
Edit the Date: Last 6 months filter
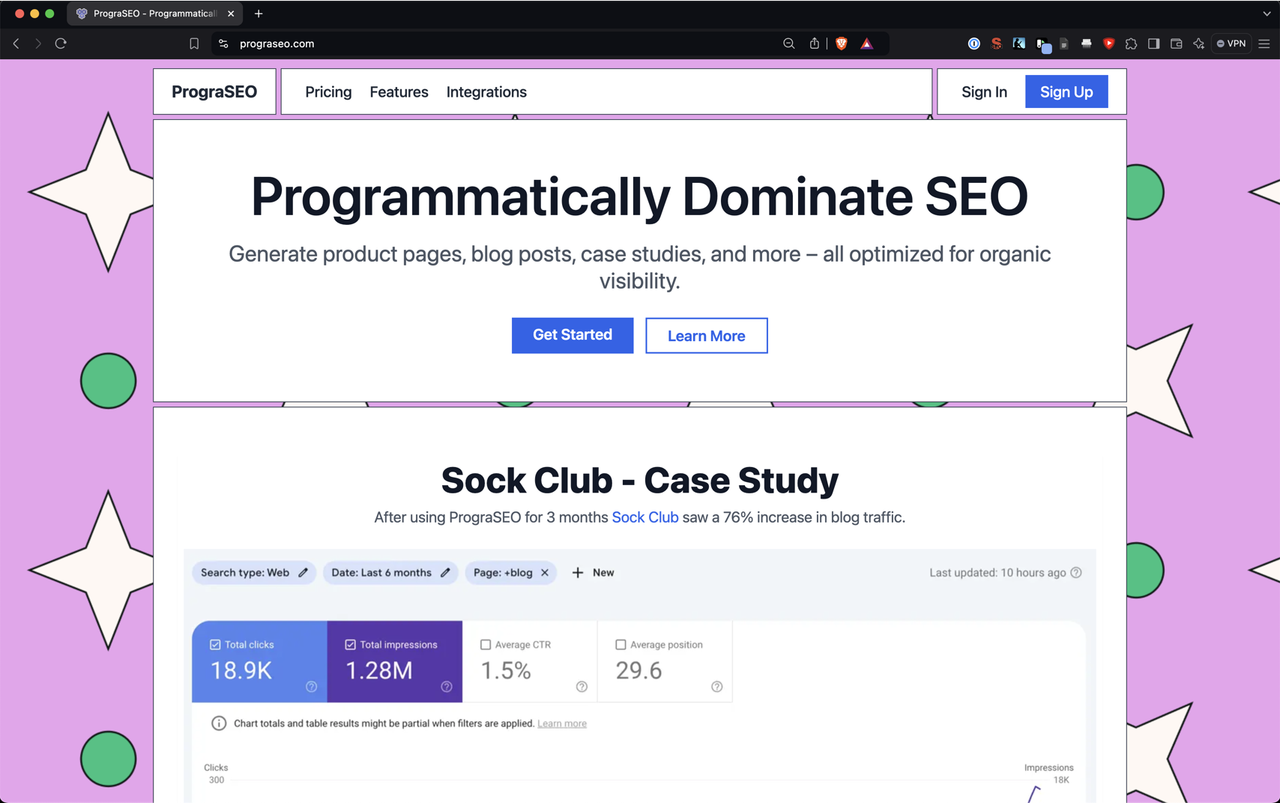point(390,573)
